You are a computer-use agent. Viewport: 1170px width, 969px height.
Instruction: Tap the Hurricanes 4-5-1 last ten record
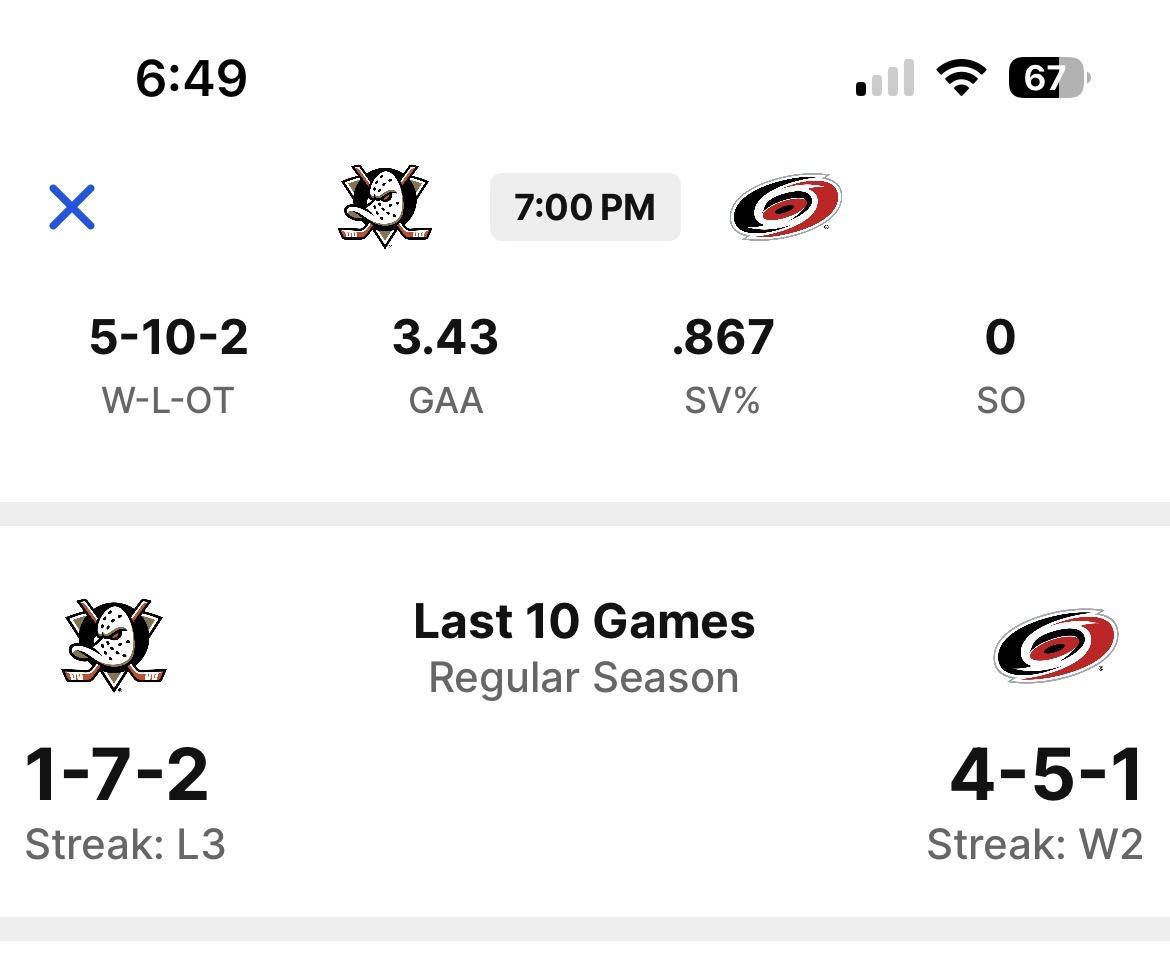[1046, 776]
